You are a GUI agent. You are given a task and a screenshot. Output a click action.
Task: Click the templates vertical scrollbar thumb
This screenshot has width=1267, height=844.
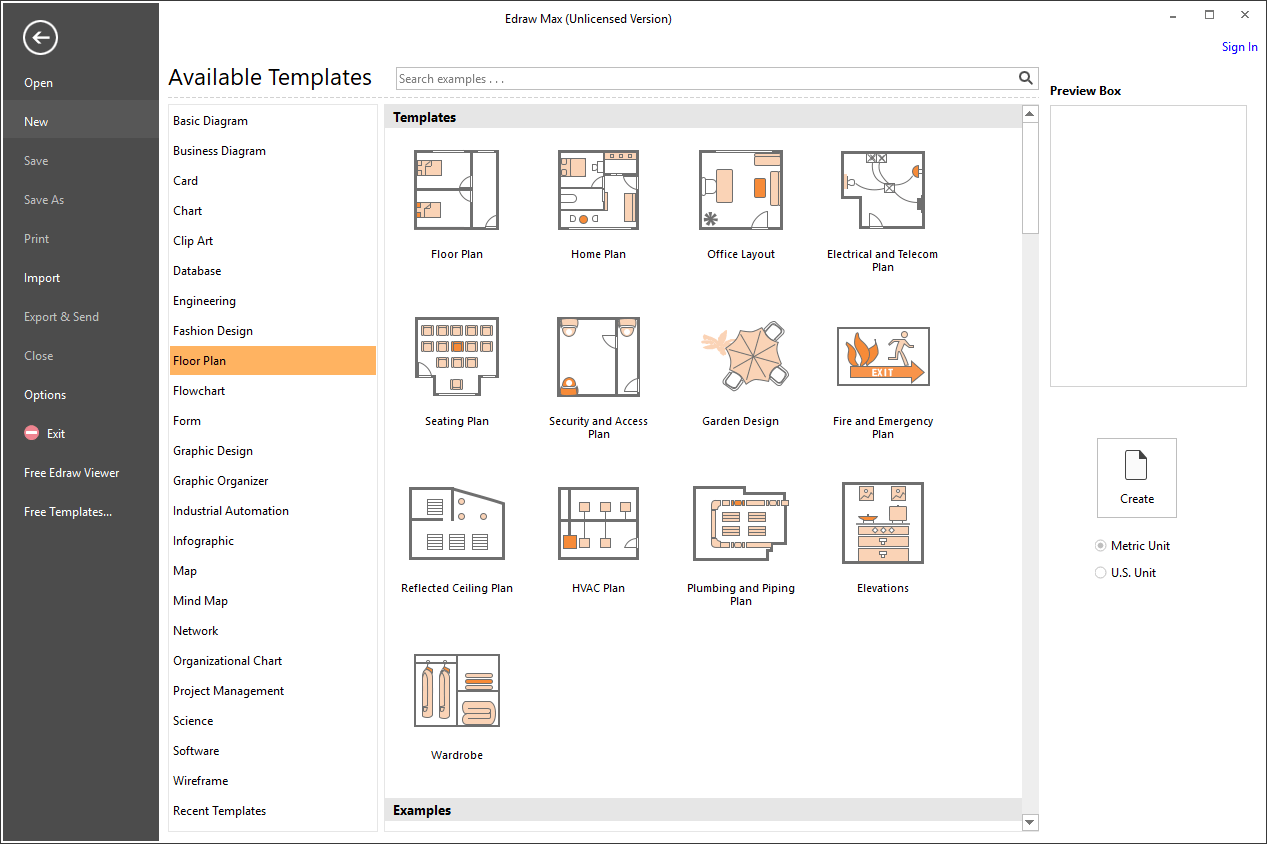click(1030, 178)
